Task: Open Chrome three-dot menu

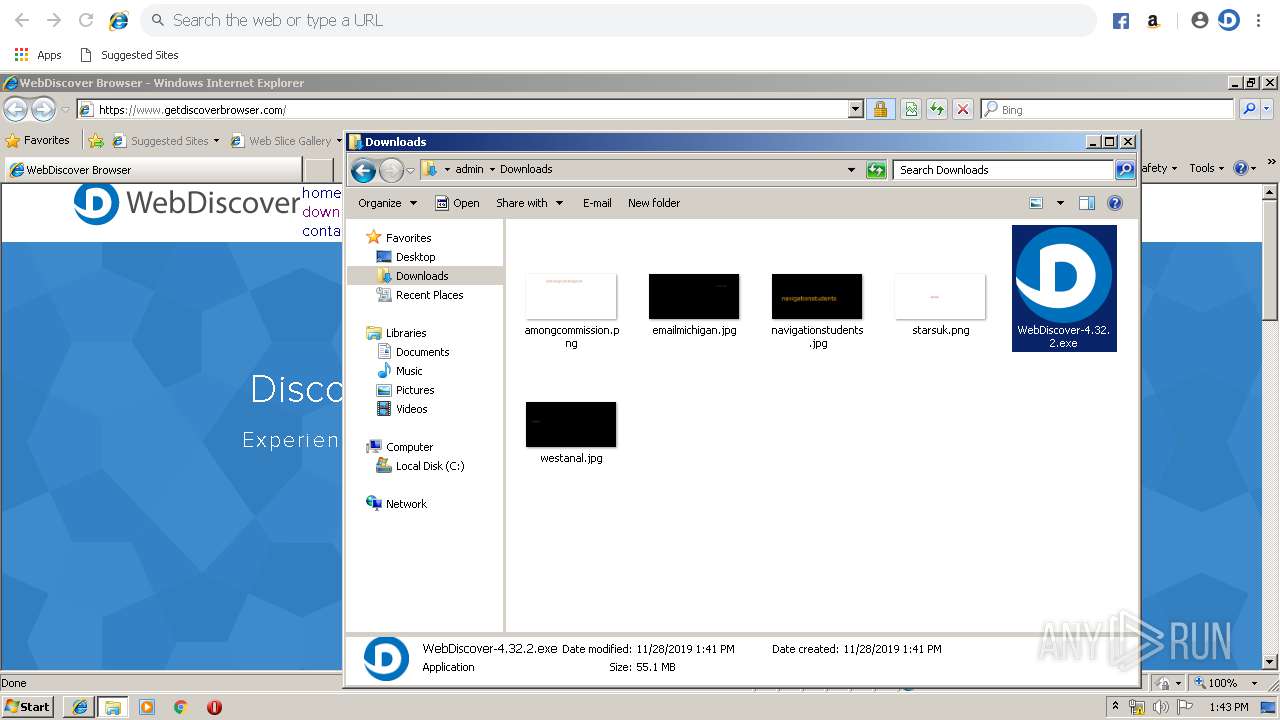Action: [x=1259, y=20]
